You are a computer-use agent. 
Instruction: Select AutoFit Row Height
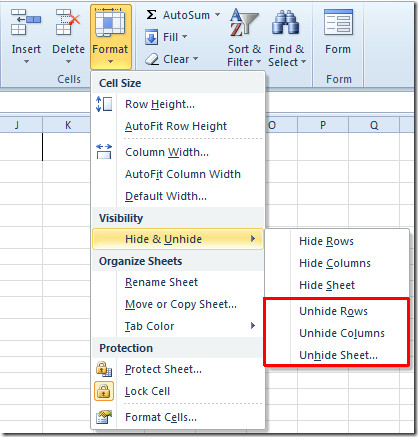click(x=178, y=126)
